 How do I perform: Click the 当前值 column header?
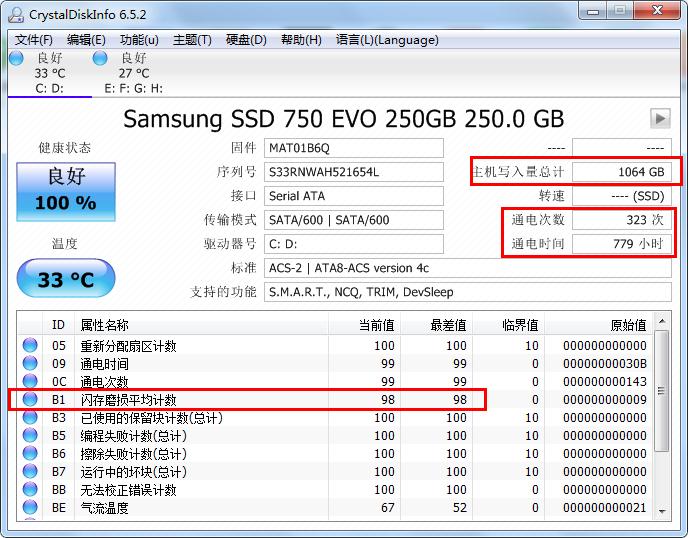364,325
